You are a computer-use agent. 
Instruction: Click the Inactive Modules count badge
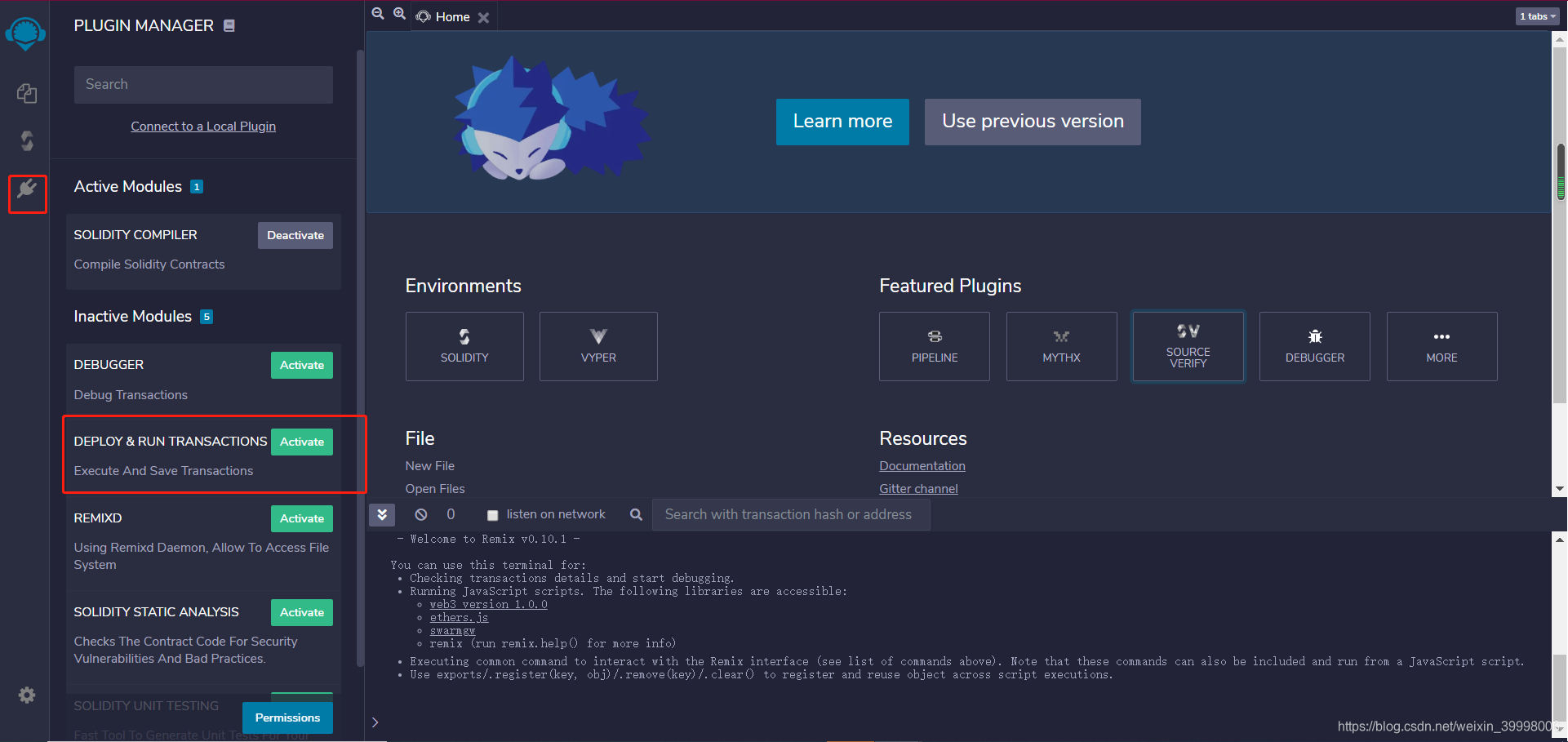pyautogui.click(x=207, y=317)
